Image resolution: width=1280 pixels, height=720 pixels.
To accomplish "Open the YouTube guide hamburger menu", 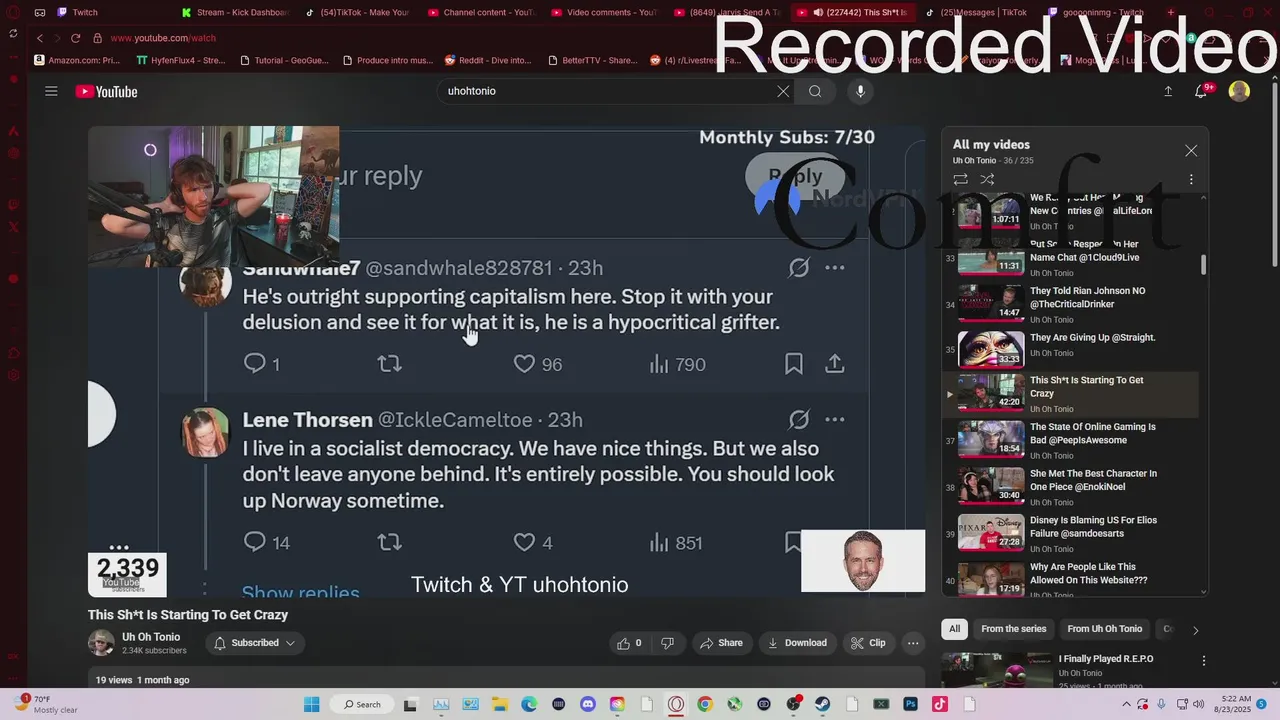I will 51,91.
